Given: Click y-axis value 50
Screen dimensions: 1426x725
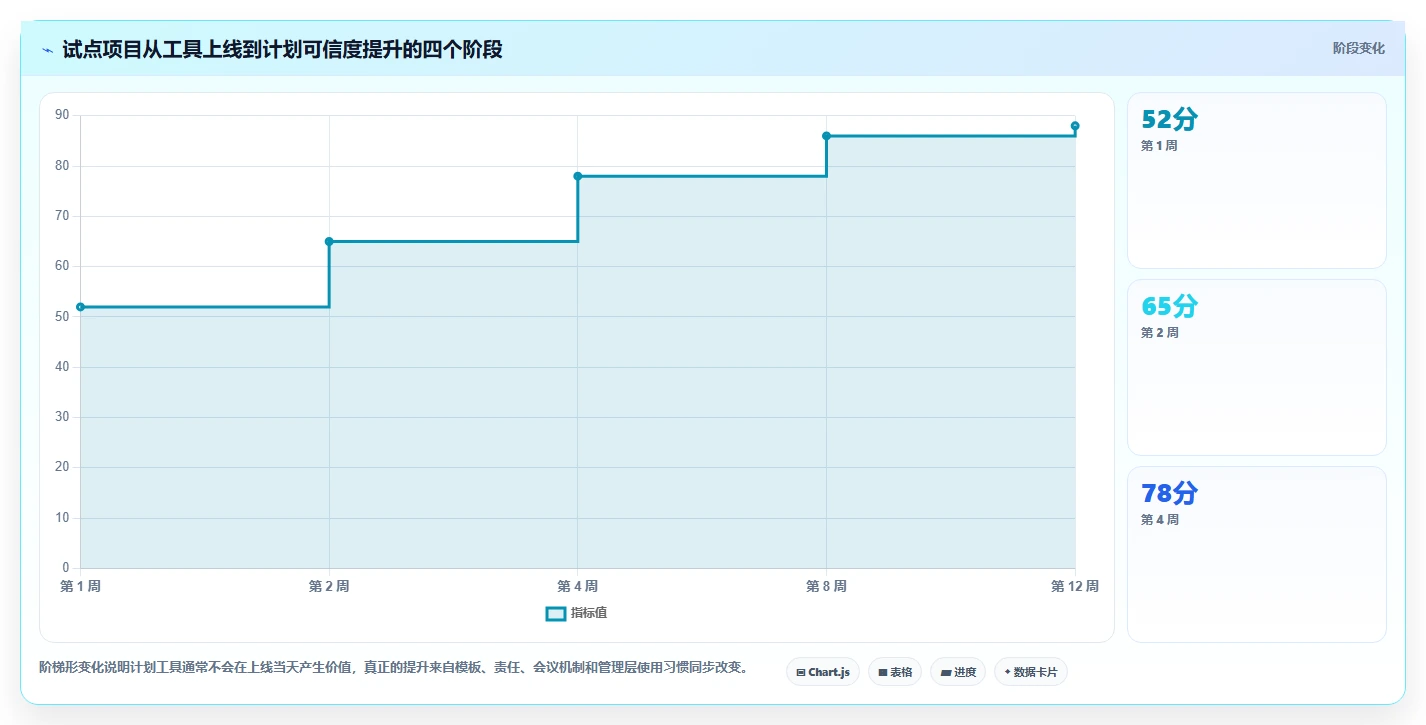Looking at the screenshot, I should coord(62,317).
